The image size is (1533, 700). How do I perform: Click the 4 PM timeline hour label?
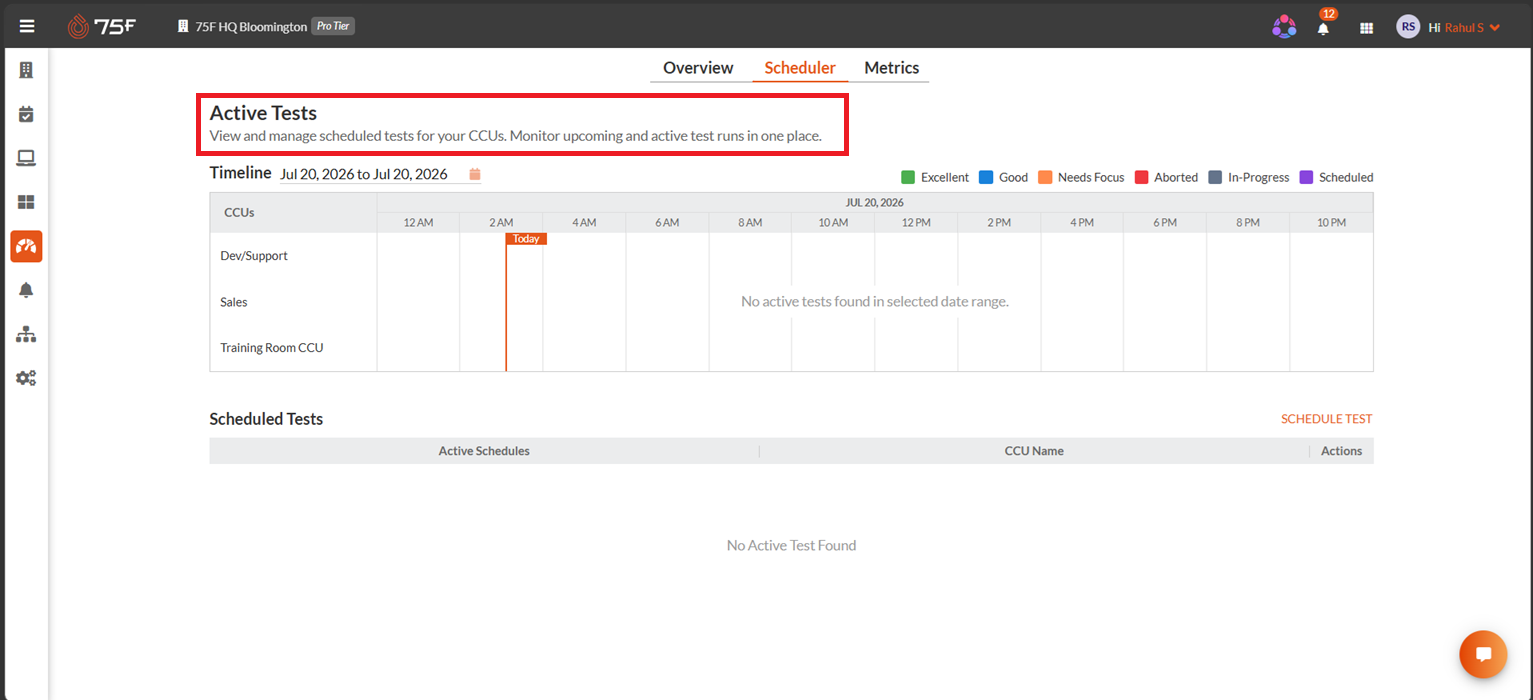(x=1081, y=222)
